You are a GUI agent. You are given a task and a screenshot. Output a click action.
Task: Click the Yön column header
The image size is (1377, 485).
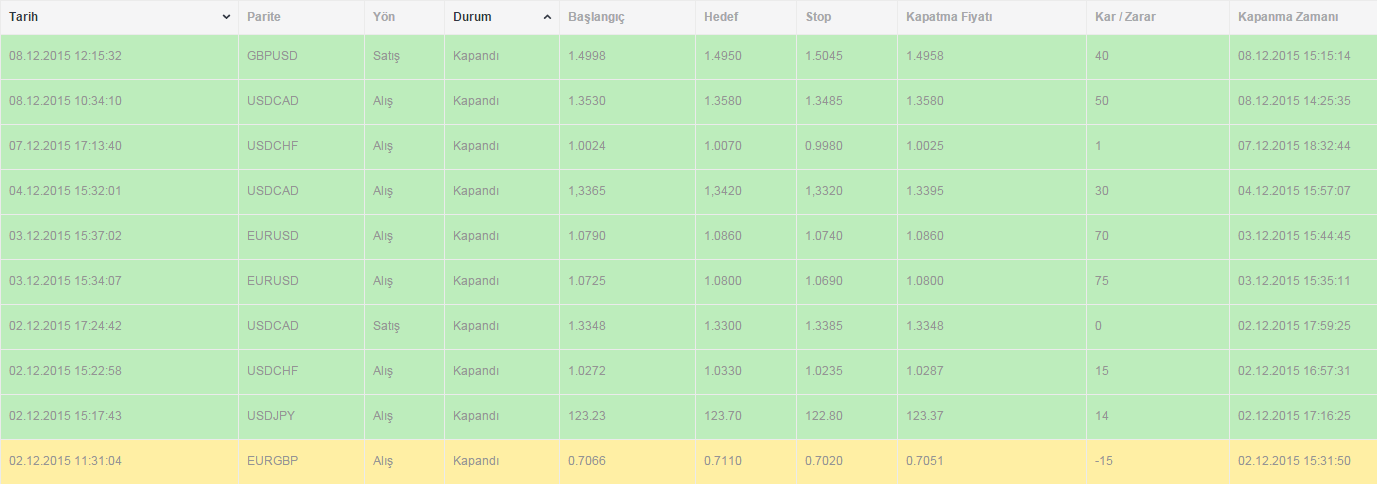(383, 17)
